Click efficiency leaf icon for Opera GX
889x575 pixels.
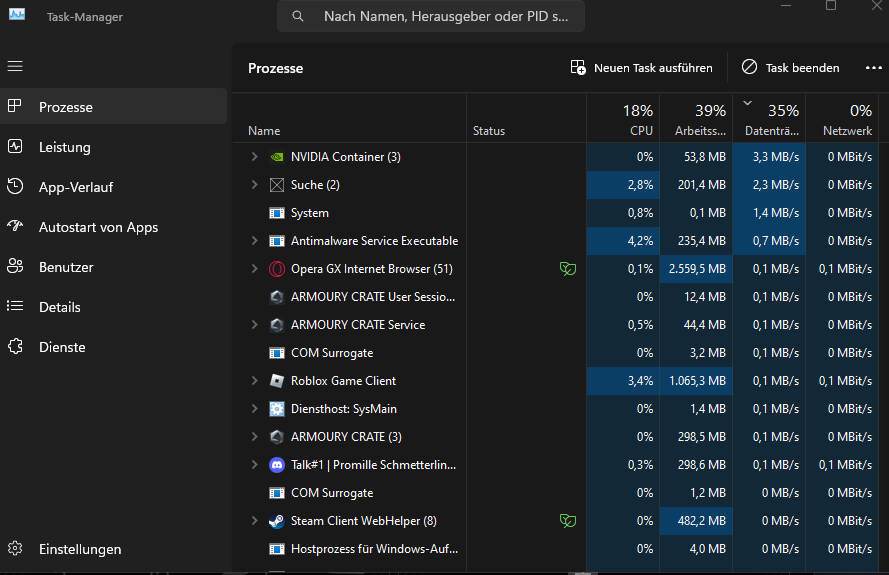568,269
